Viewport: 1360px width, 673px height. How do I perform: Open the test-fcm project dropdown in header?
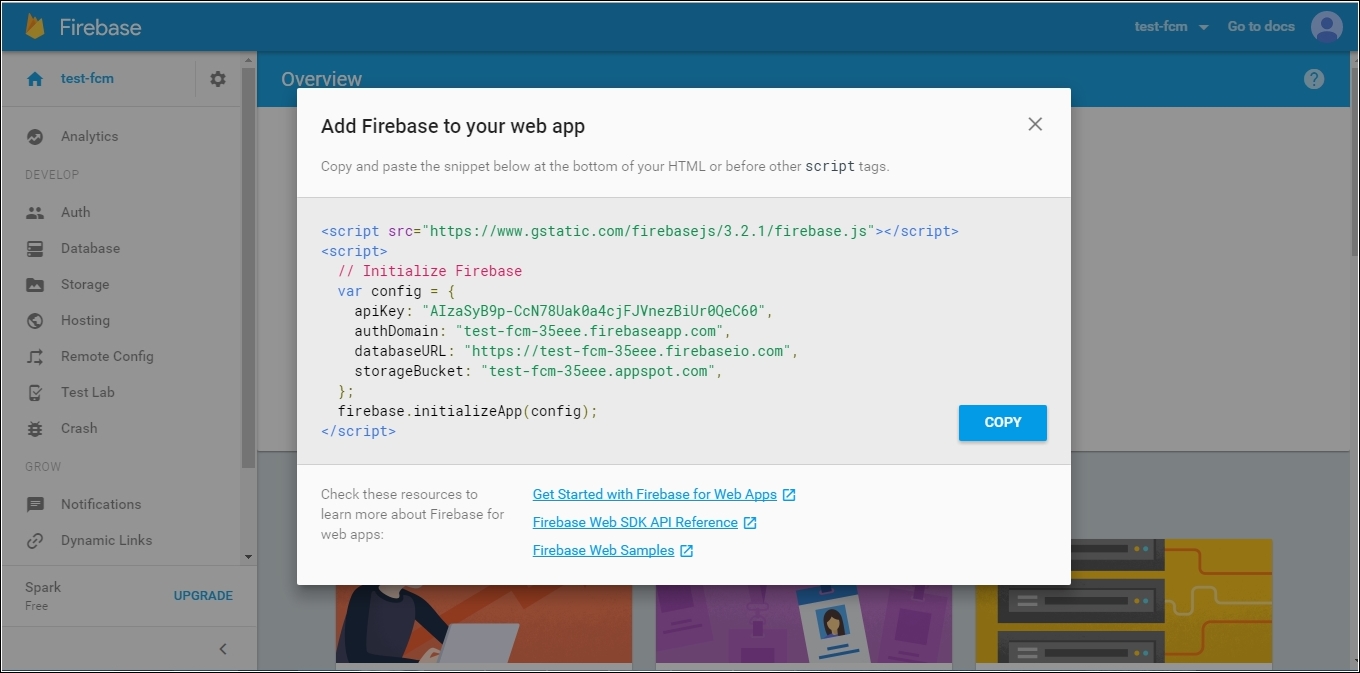[x=1171, y=27]
